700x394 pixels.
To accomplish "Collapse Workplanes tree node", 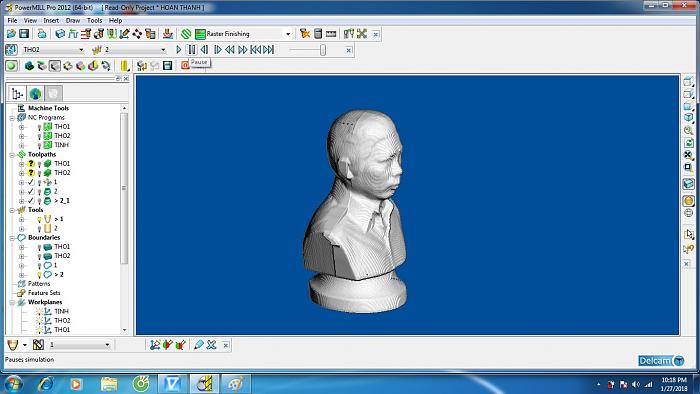I will 12,303.
